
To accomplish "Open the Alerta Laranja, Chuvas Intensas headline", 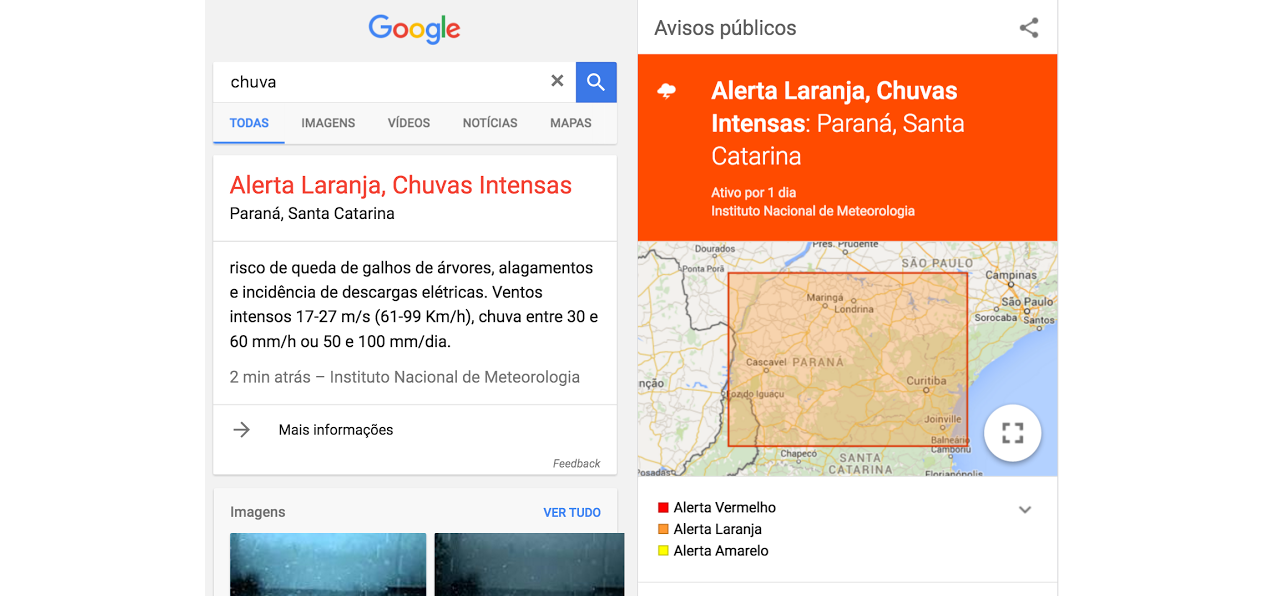I will click(x=400, y=185).
